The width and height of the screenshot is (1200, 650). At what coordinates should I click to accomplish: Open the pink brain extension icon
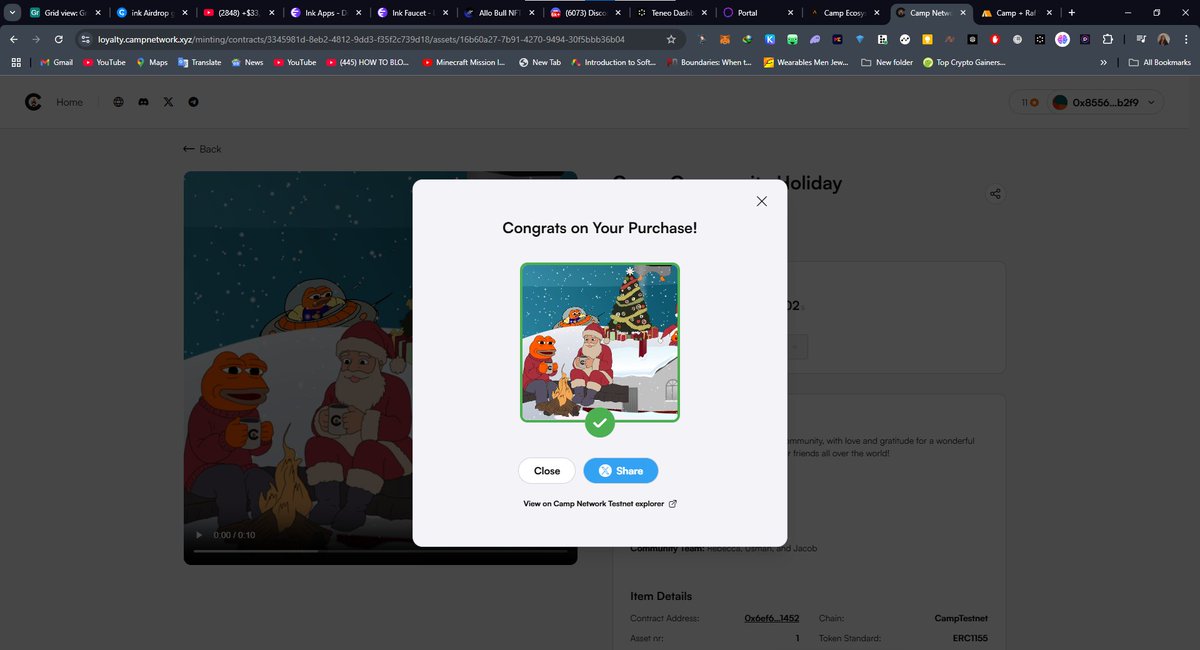[x=1062, y=39]
